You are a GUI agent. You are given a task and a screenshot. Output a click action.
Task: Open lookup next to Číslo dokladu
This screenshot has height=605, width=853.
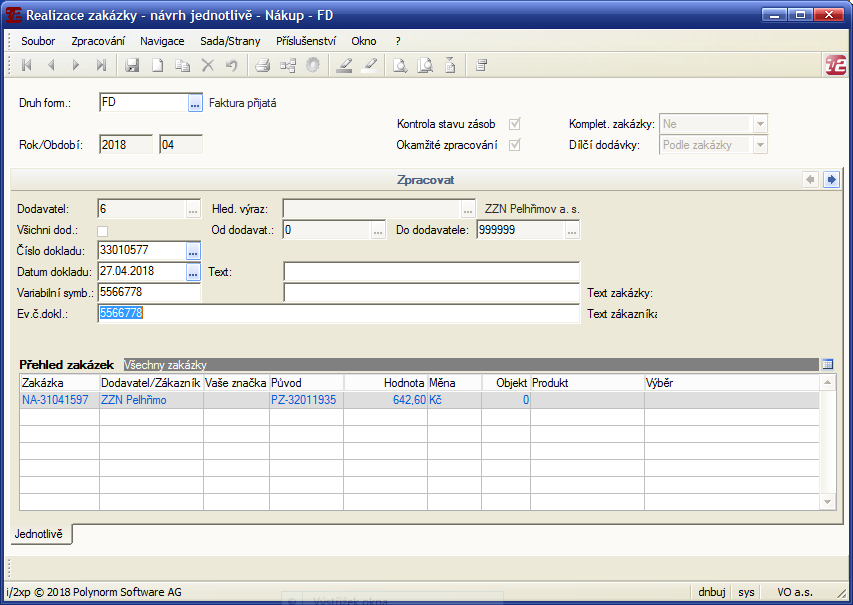tap(193, 251)
